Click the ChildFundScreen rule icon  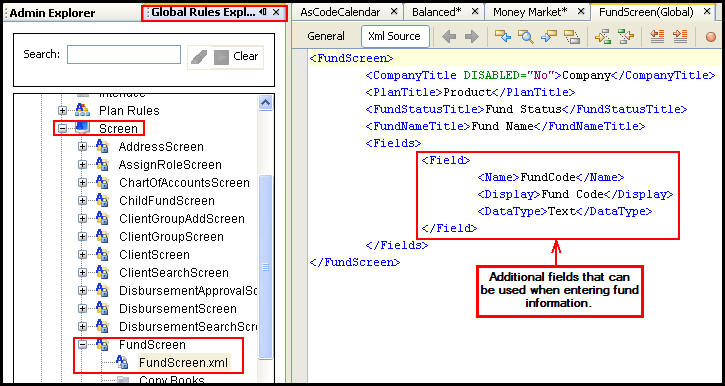(x=102, y=201)
